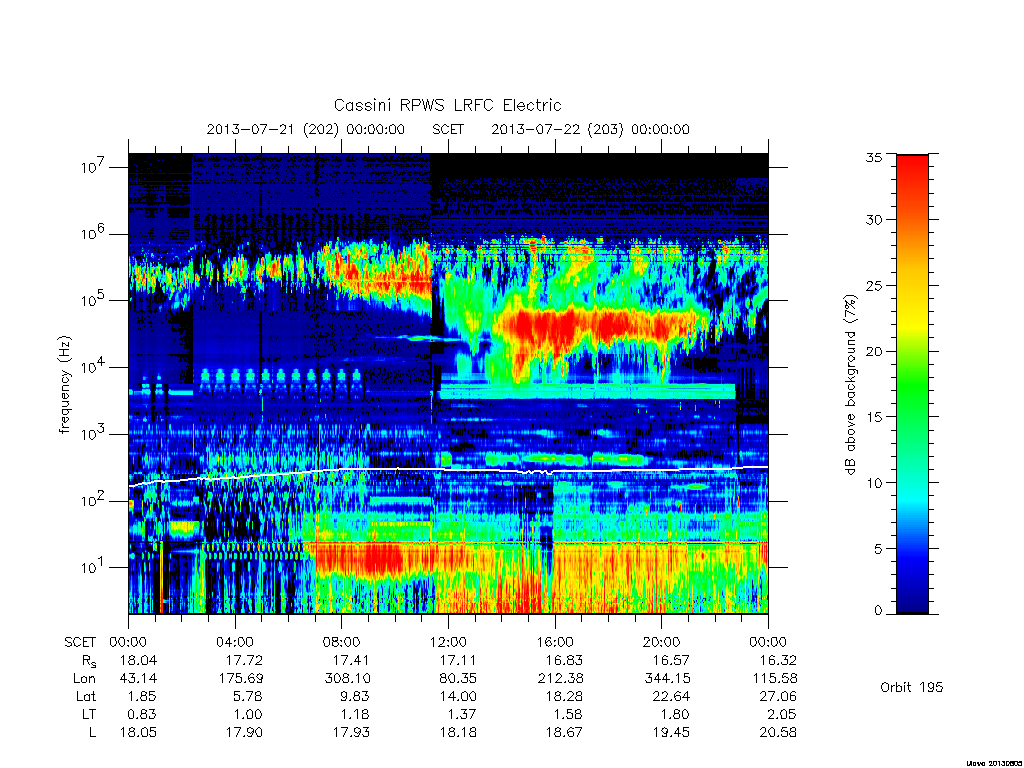Click L value 18.05
Image resolution: width=1024 pixels, height=768 pixels.
click(x=138, y=733)
